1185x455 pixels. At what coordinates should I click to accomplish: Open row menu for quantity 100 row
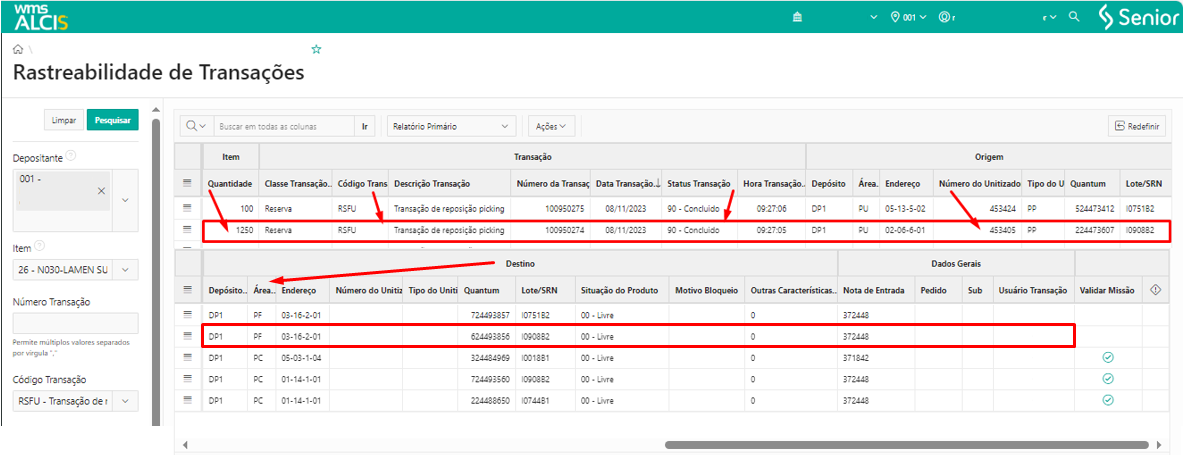187,208
